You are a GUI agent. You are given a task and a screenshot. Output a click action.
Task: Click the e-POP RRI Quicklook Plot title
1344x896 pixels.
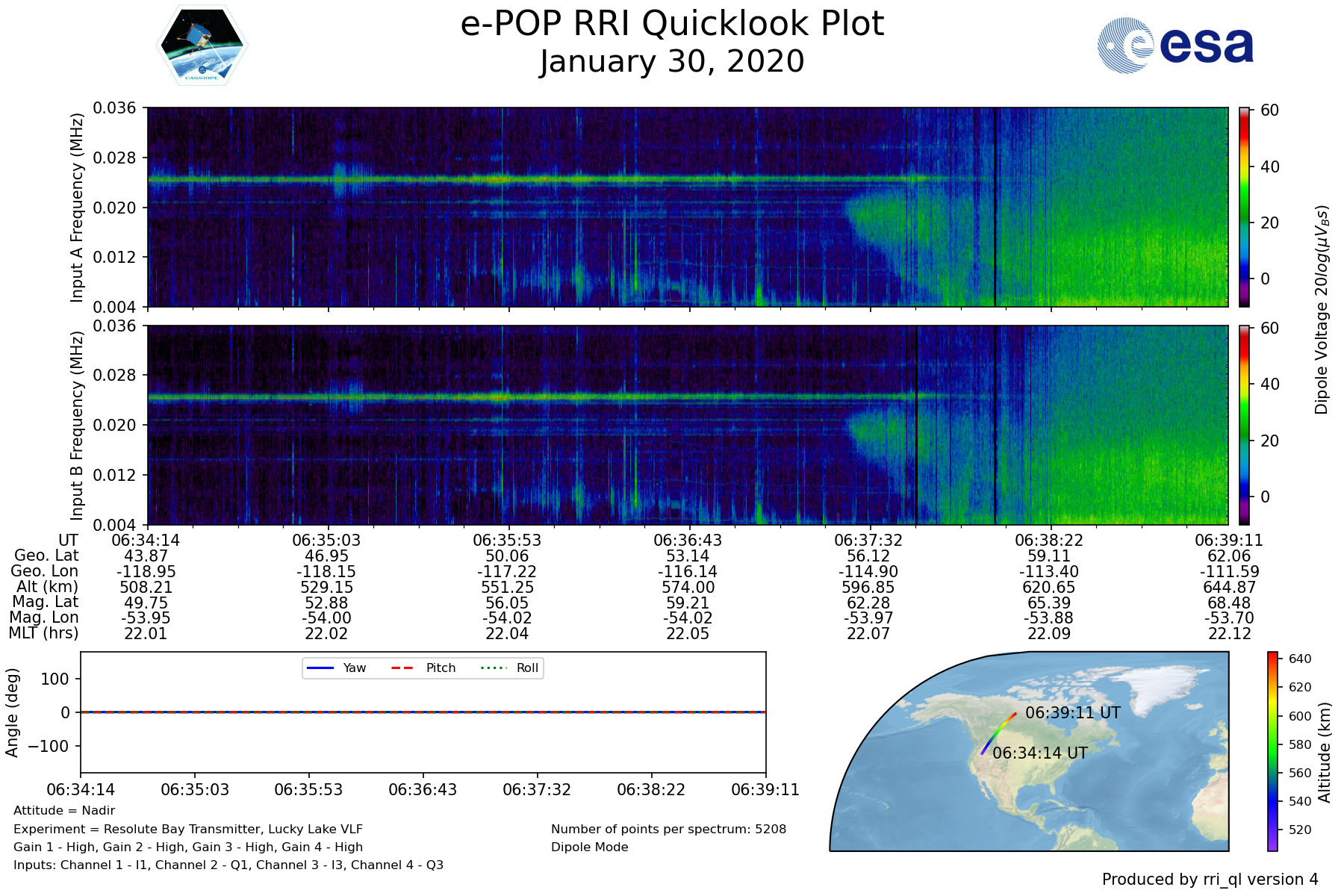point(672,24)
